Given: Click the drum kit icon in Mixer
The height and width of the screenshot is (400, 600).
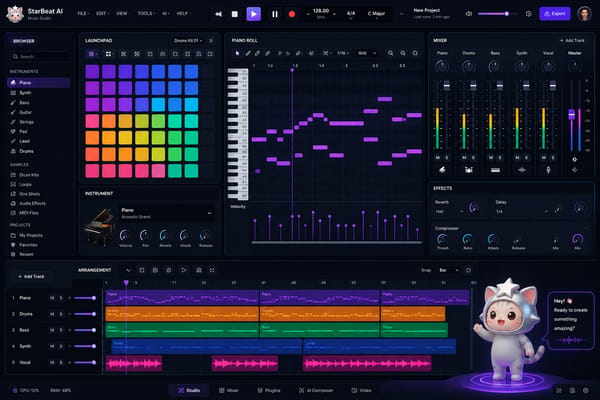Looking at the screenshot, I should (468, 170).
